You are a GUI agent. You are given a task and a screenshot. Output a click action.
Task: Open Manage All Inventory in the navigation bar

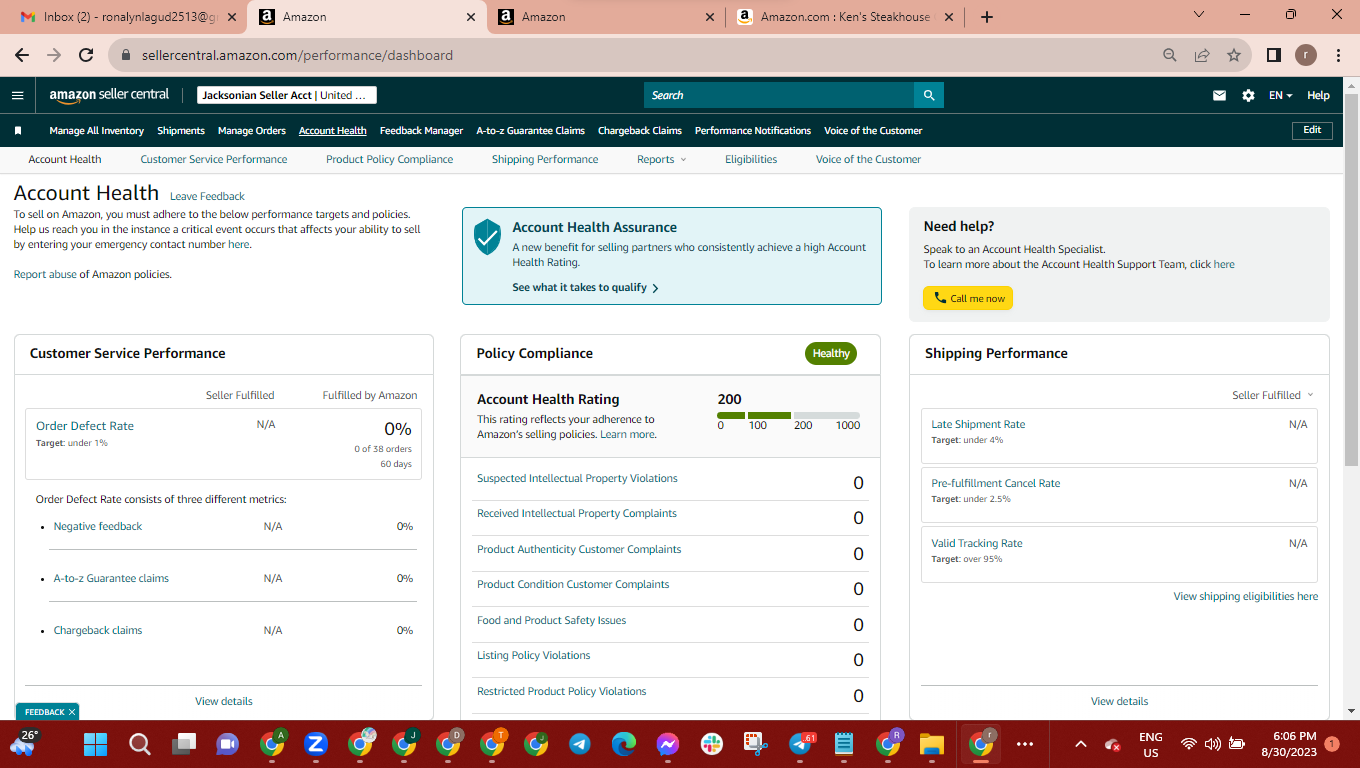pos(97,130)
